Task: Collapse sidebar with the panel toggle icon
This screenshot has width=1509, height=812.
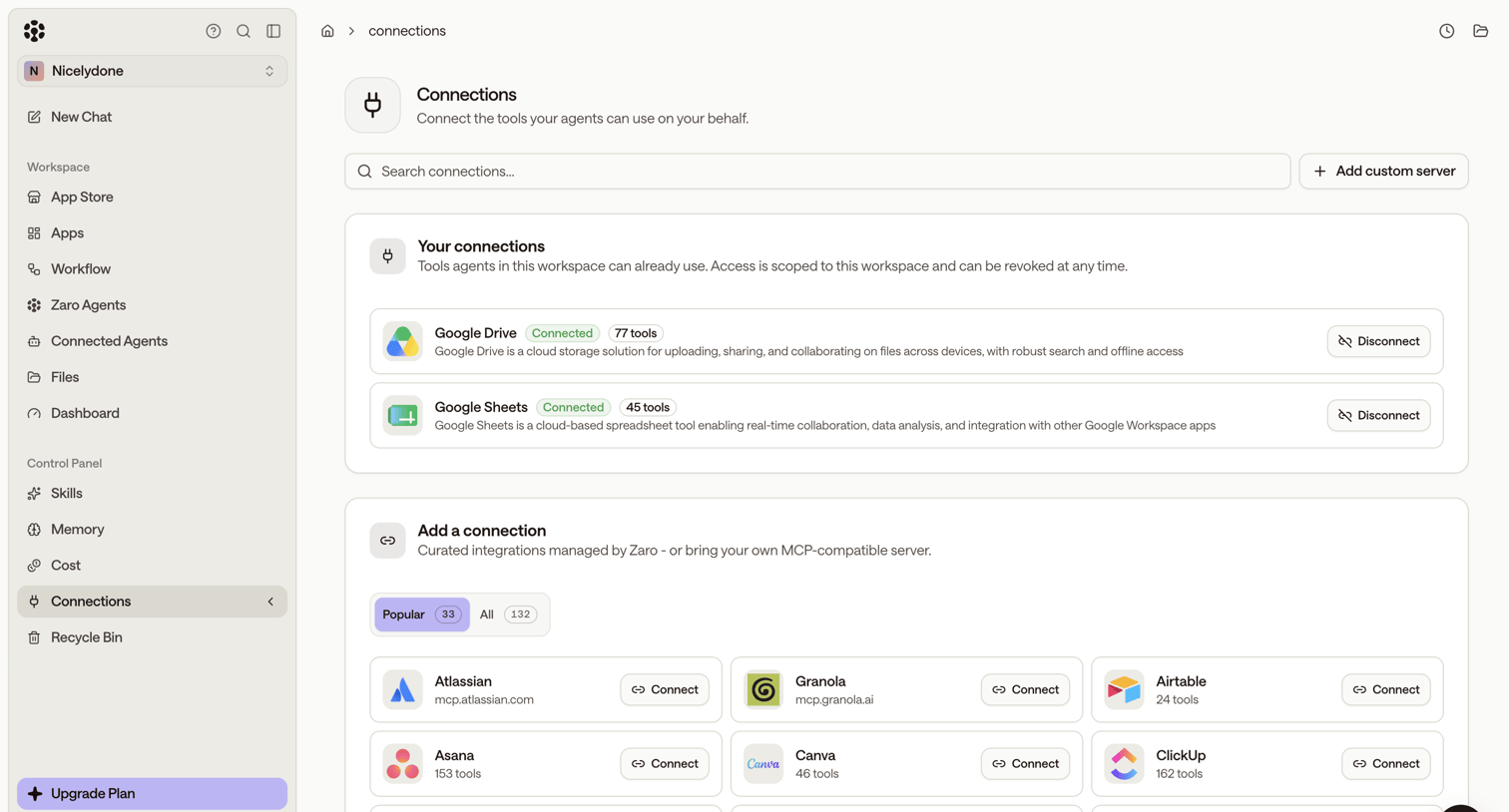Action: pyautogui.click(x=273, y=31)
